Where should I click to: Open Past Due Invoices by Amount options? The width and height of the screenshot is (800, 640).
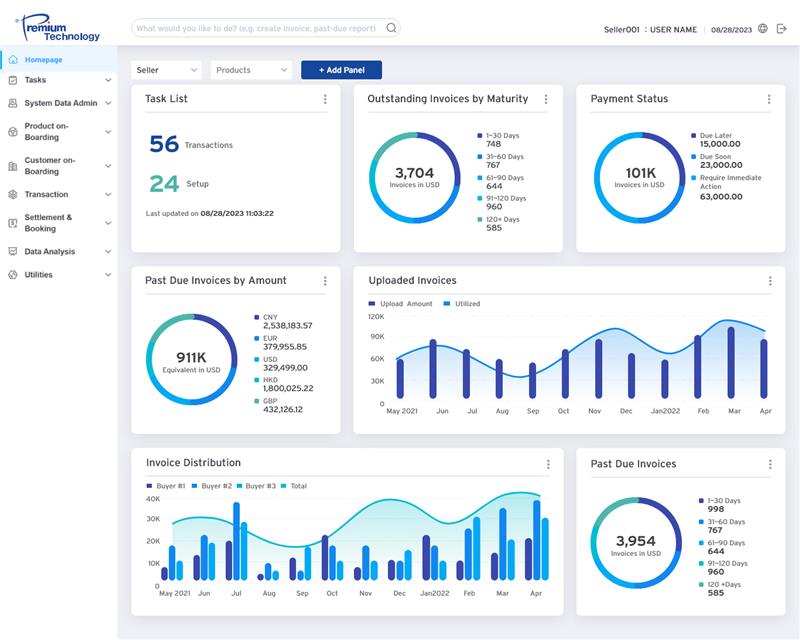pos(325,281)
